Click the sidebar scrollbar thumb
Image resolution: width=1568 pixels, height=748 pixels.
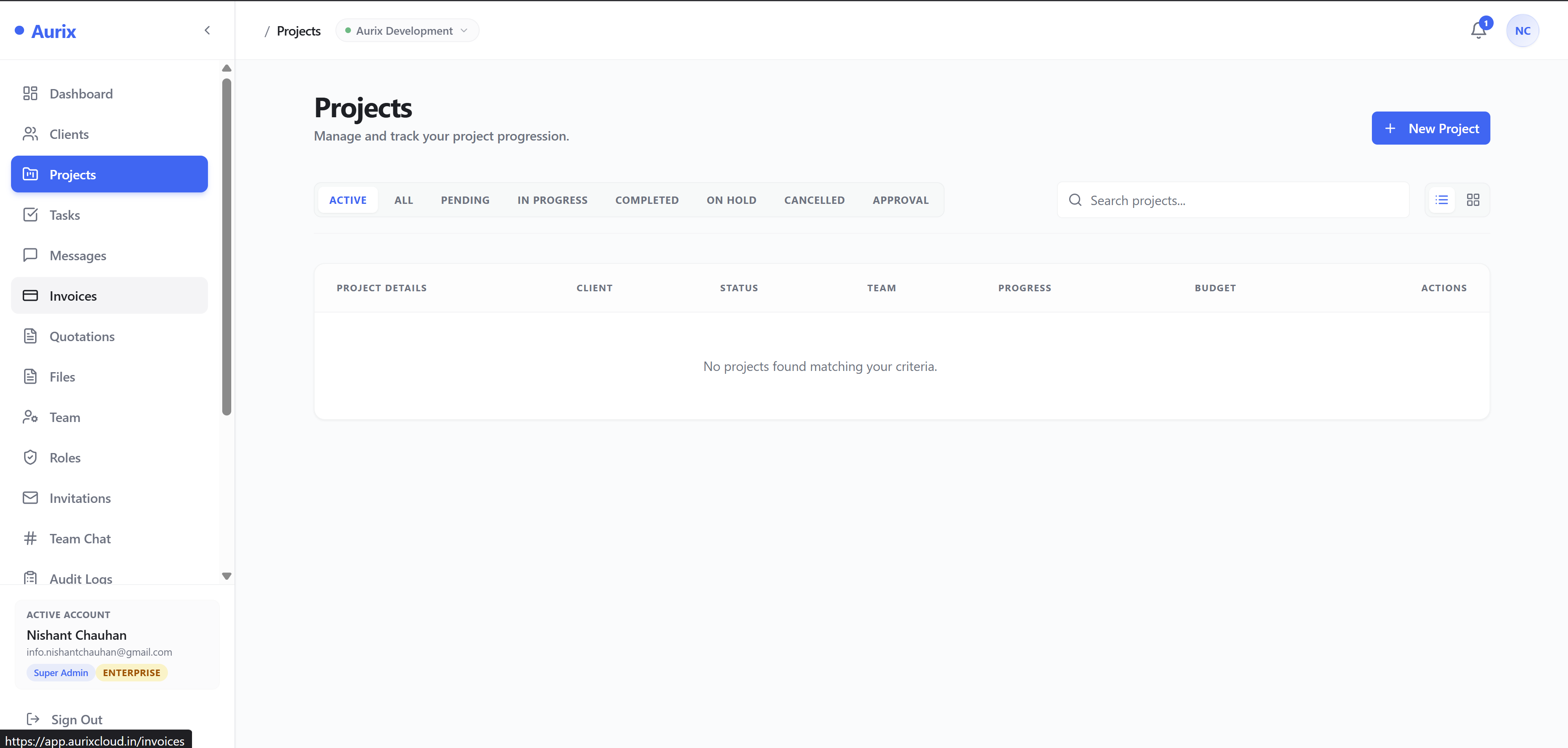[226, 247]
